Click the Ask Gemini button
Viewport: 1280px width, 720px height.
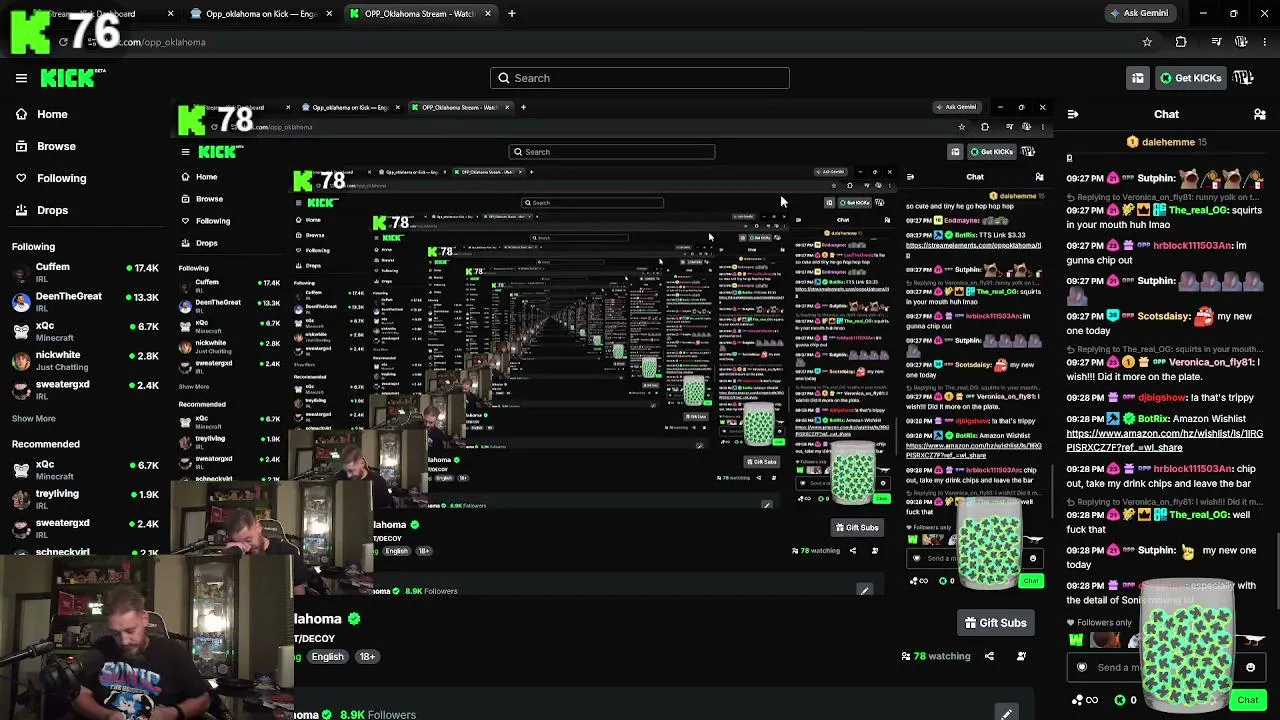coord(1139,13)
